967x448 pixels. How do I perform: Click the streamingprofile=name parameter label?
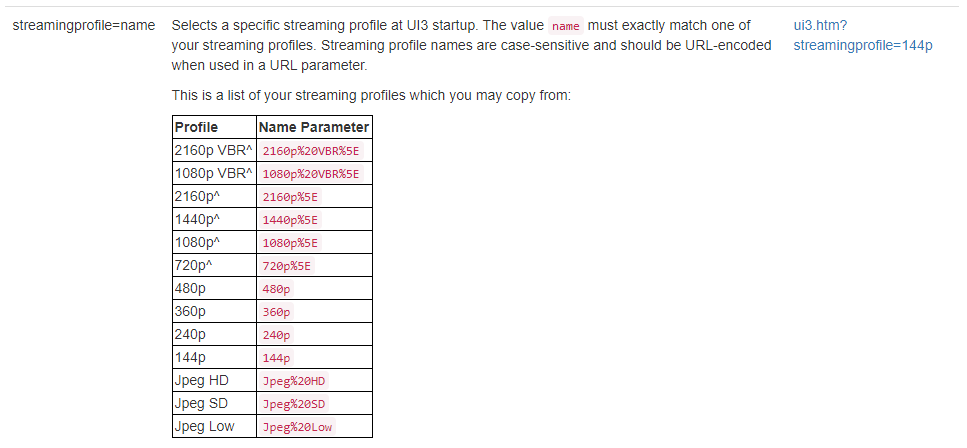[84, 26]
